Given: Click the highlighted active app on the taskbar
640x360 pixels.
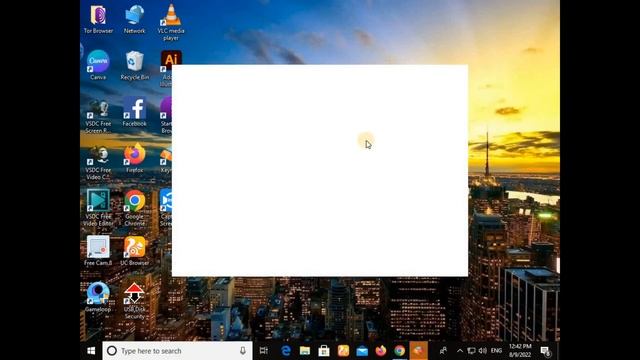Looking at the screenshot, I should [418, 351].
